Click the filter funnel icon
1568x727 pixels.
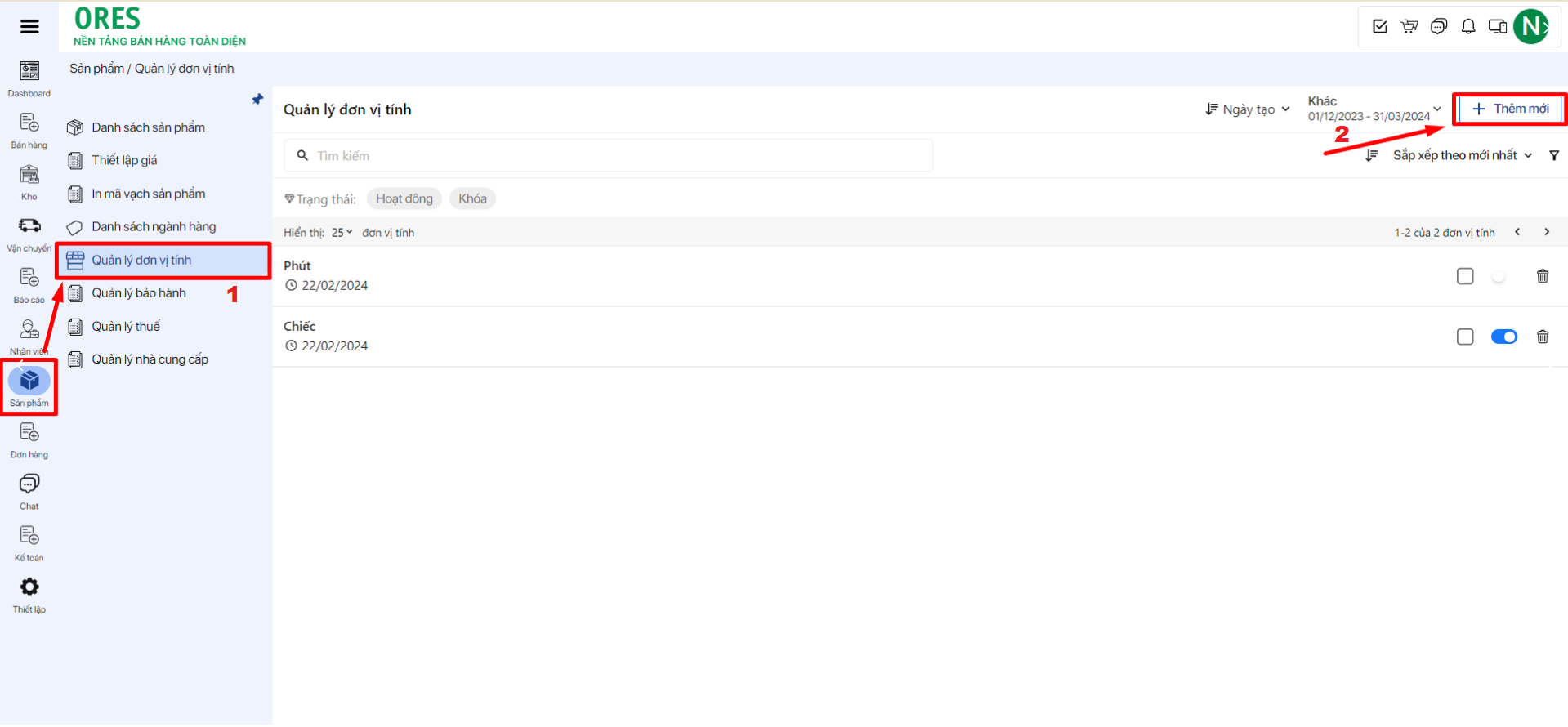pyautogui.click(x=1553, y=155)
